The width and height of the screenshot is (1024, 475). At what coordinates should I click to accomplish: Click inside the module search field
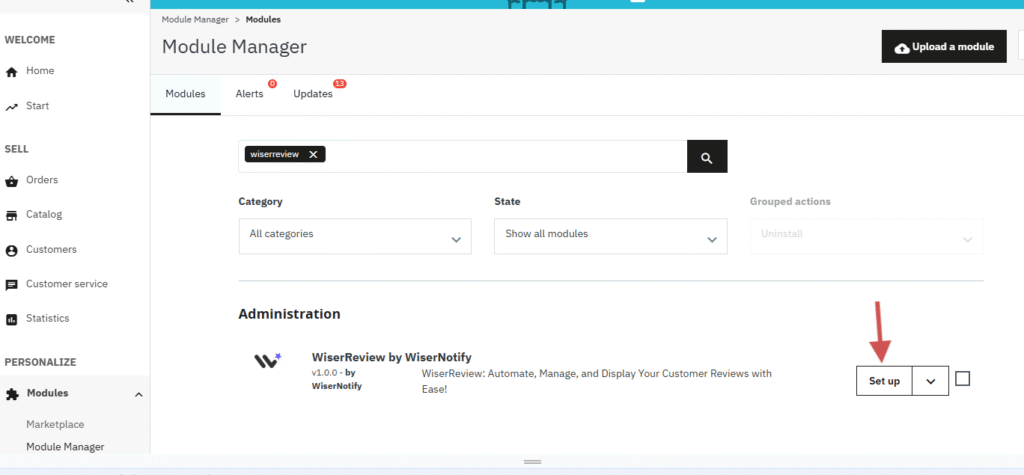point(500,156)
